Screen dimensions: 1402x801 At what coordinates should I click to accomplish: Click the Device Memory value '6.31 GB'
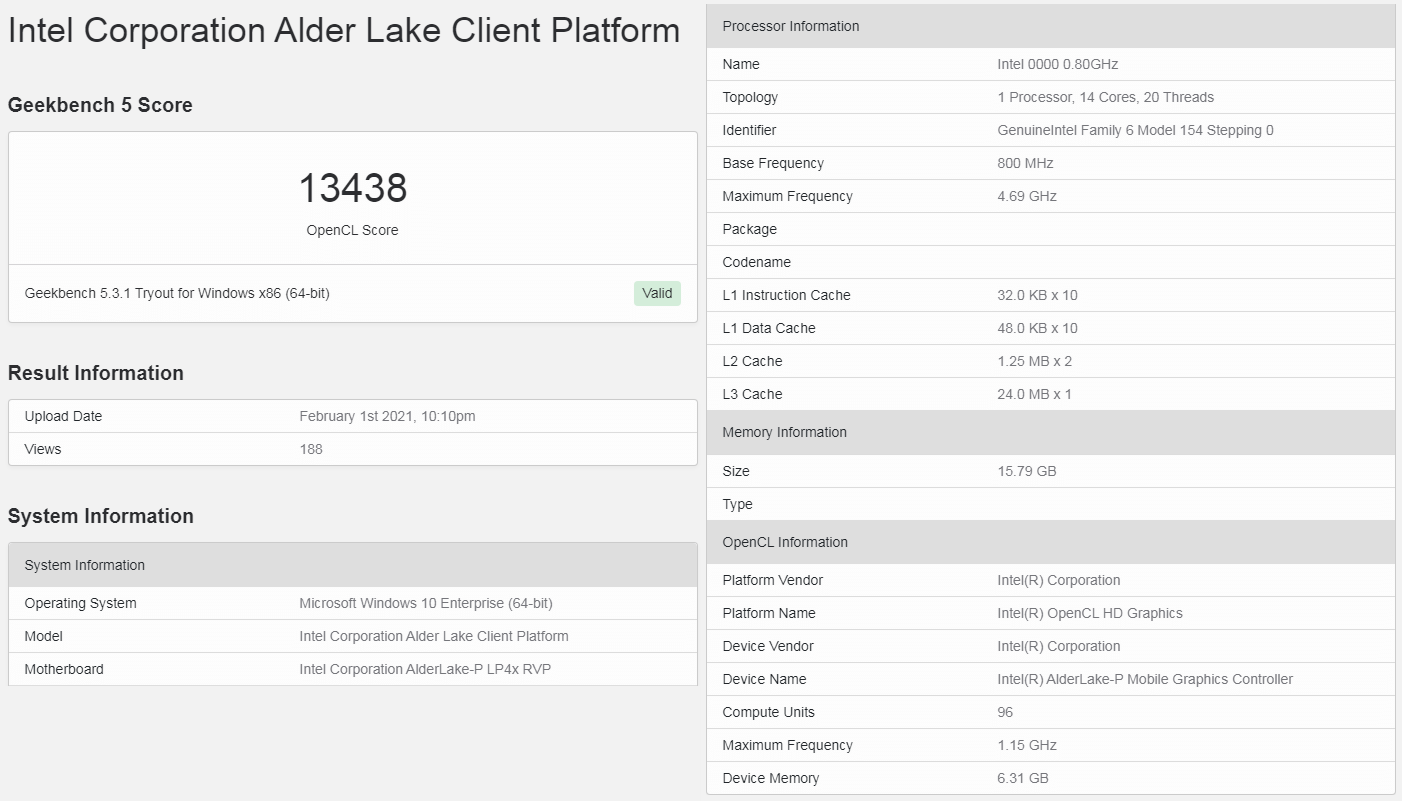tap(1023, 778)
